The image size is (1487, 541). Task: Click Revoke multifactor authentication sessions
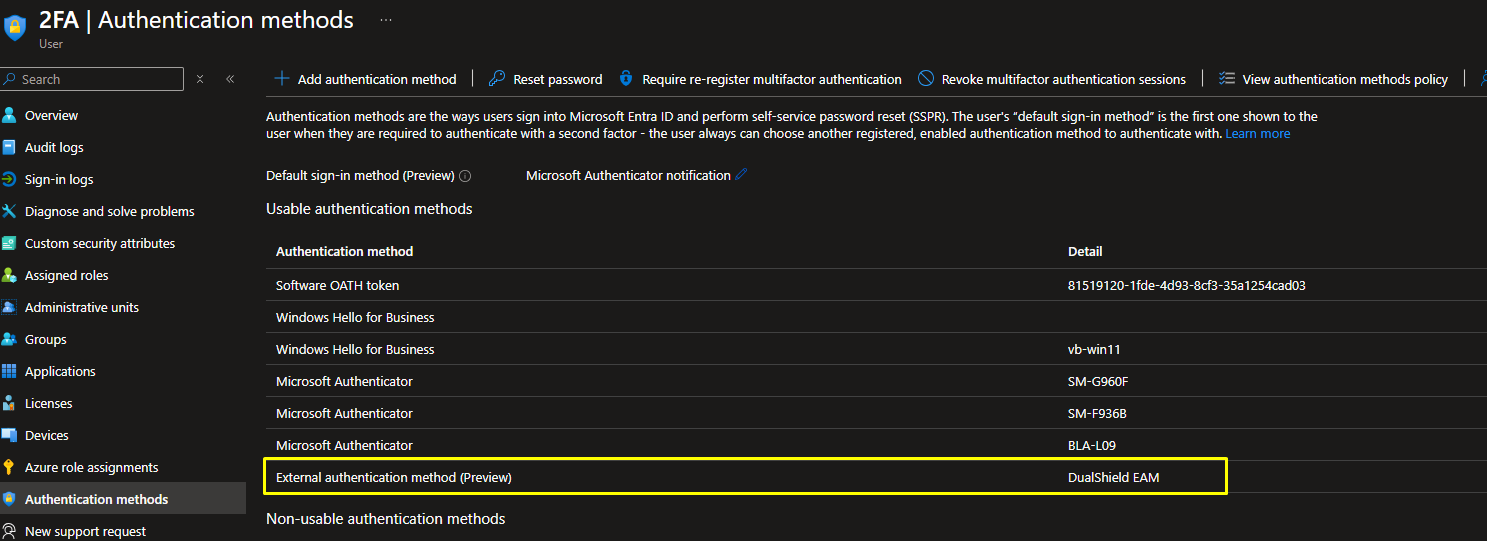click(1063, 79)
